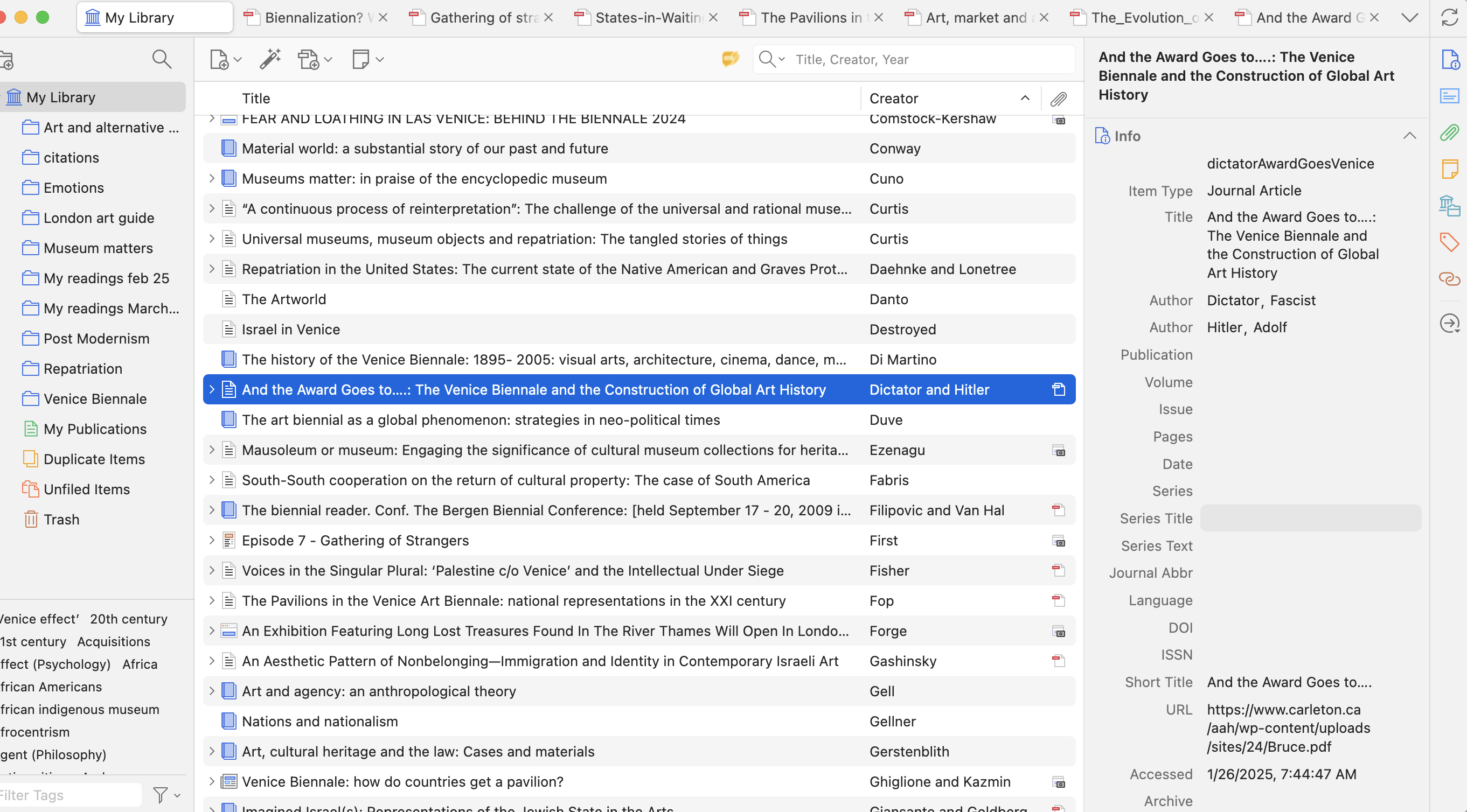This screenshot has height=812, width=1467.
Task: Open the Tags pane icon
Action: click(1449, 242)
